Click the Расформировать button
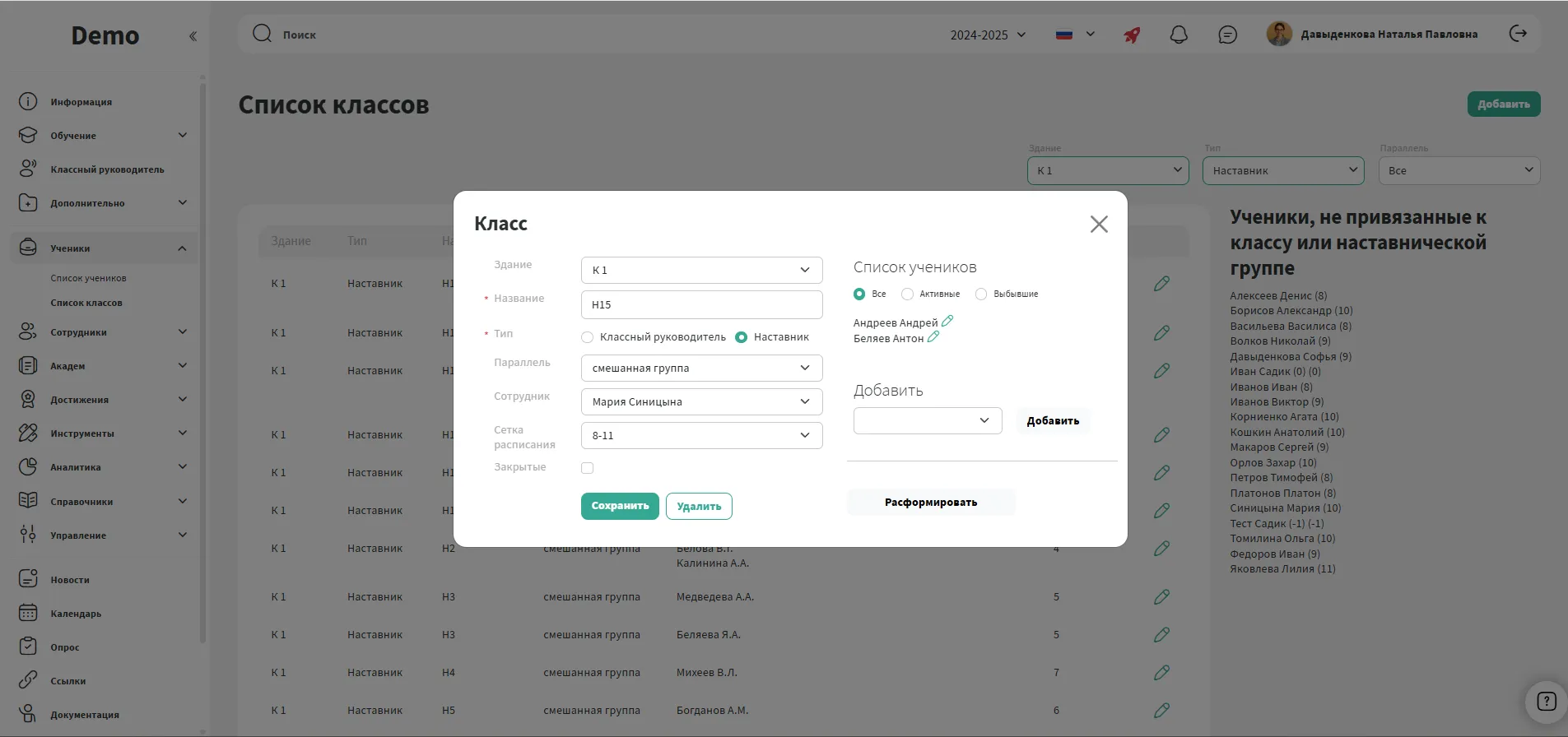1568x737 pixels. (931, 503)
